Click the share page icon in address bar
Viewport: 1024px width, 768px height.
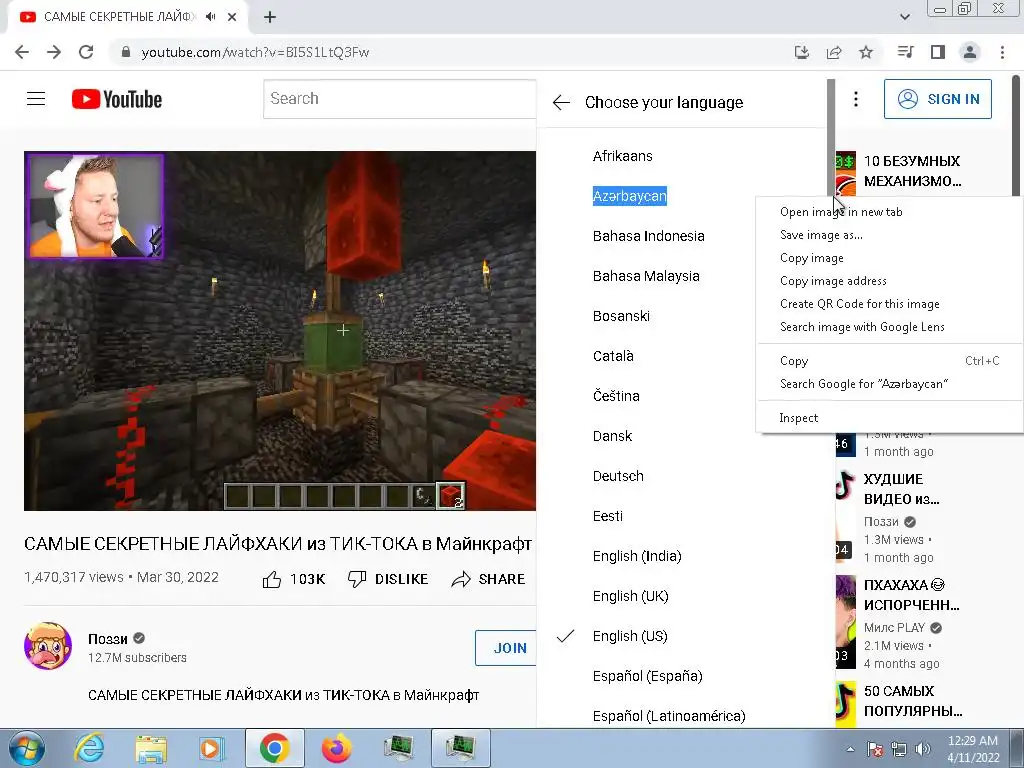834,52
